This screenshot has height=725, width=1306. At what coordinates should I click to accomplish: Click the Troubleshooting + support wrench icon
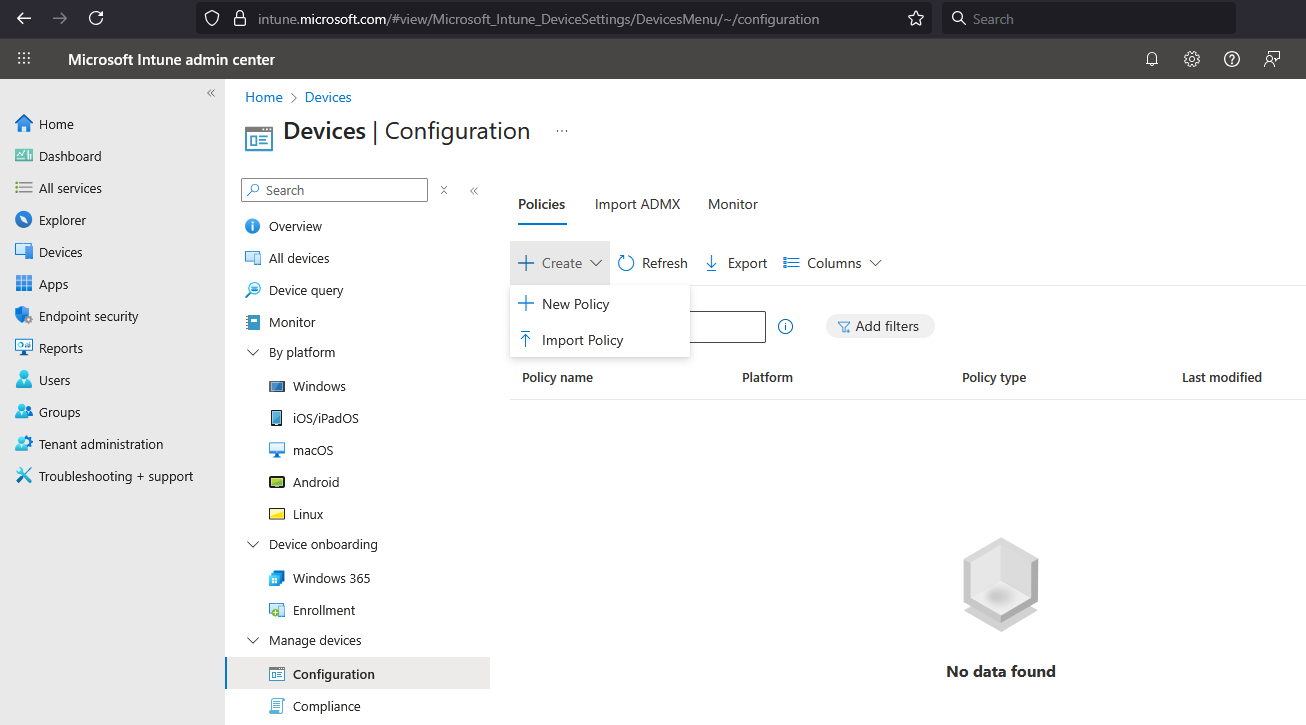[24, 476]
